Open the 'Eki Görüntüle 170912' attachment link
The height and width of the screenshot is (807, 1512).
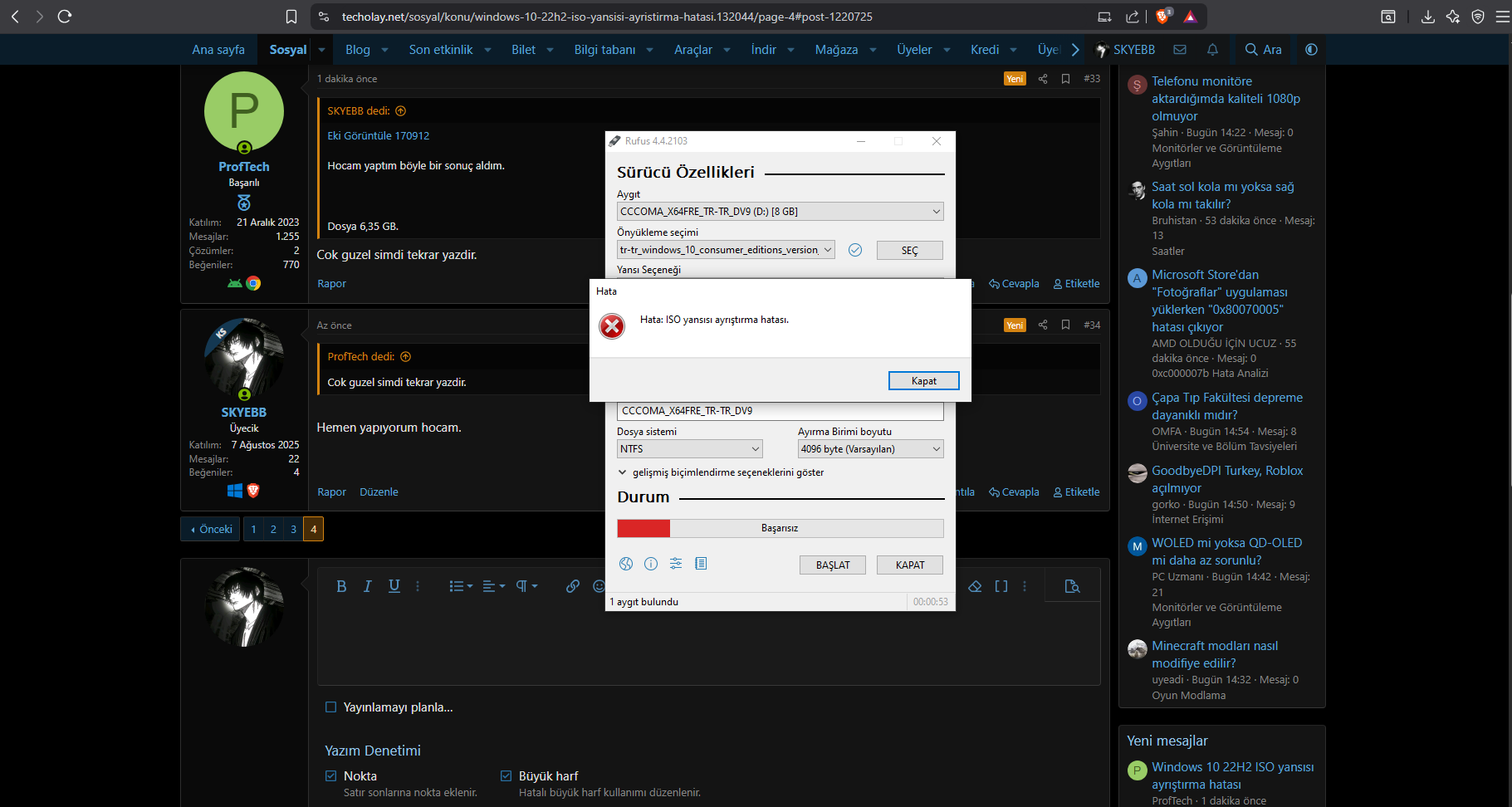pos(379,136)
